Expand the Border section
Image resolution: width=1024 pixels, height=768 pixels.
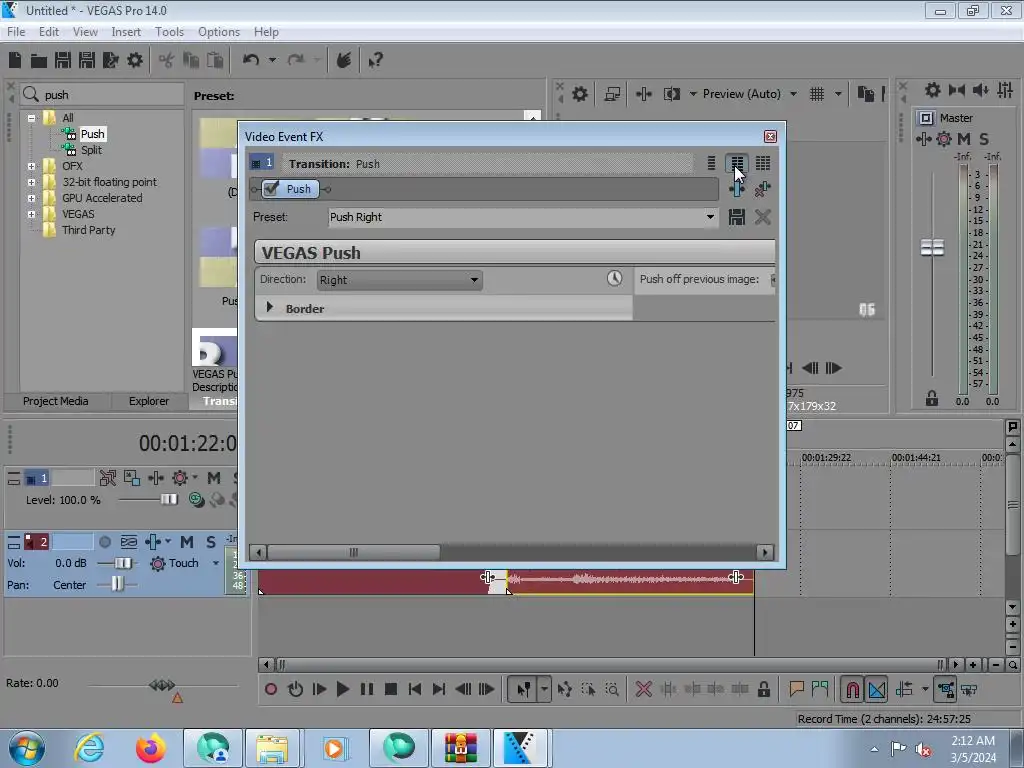coord(270,307)
